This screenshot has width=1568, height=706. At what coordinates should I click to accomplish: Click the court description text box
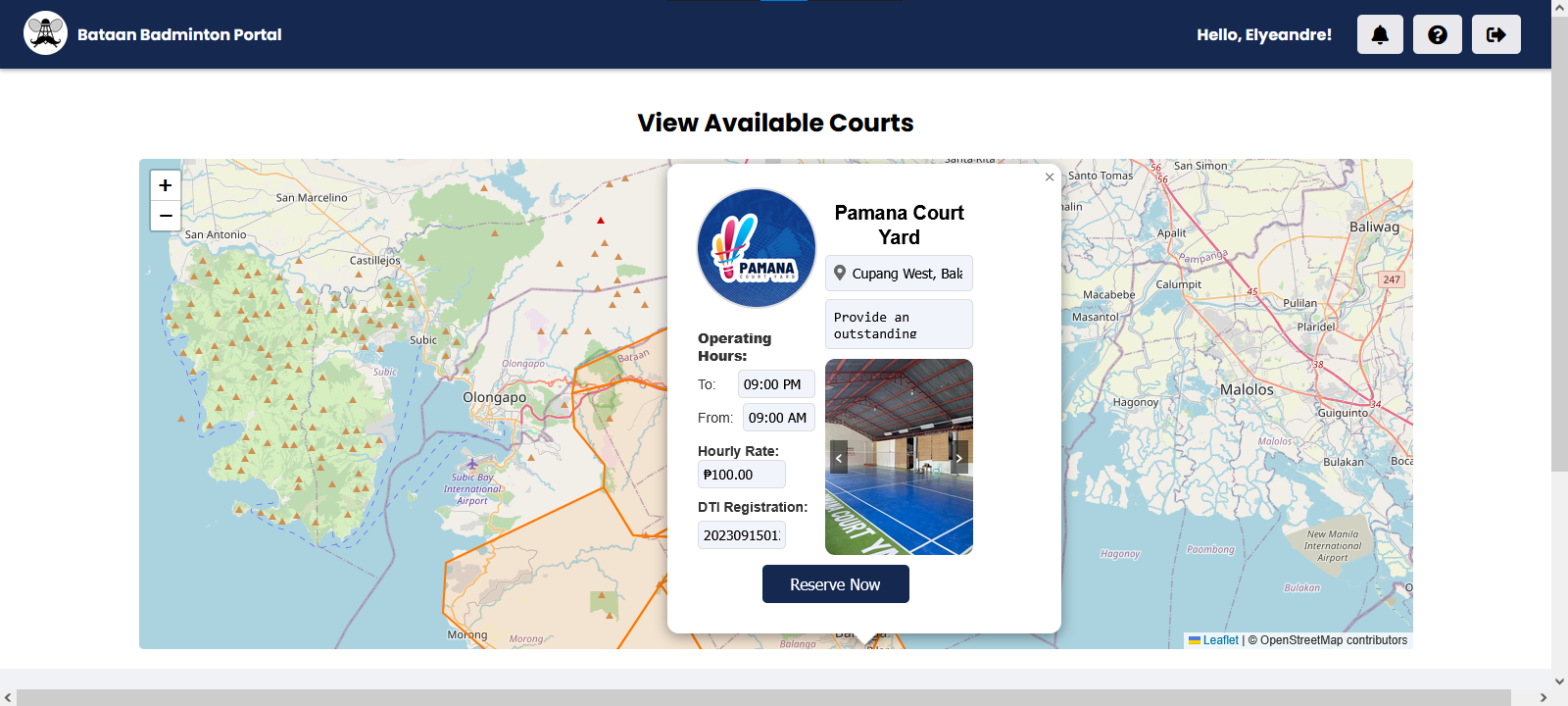[x=900, y=325]
